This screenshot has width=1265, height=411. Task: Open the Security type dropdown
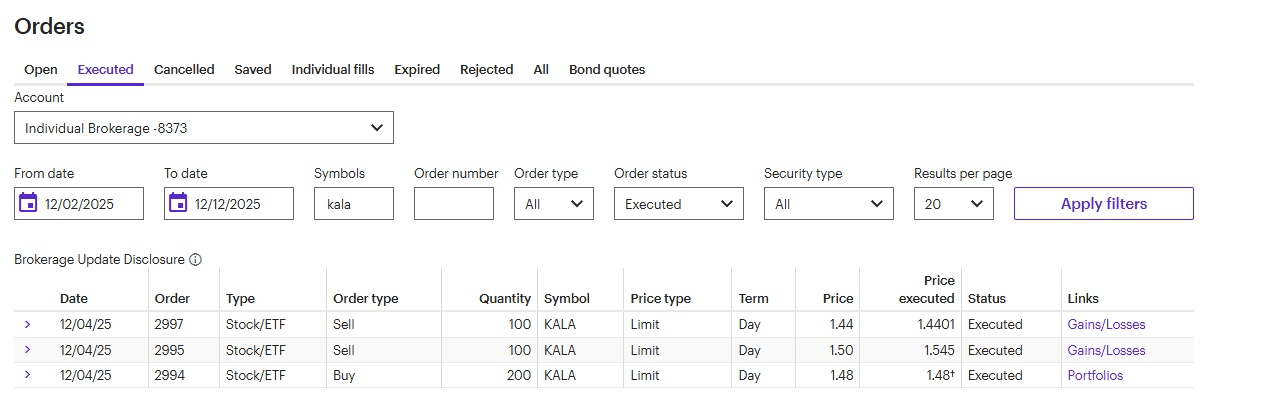(828, 204)
